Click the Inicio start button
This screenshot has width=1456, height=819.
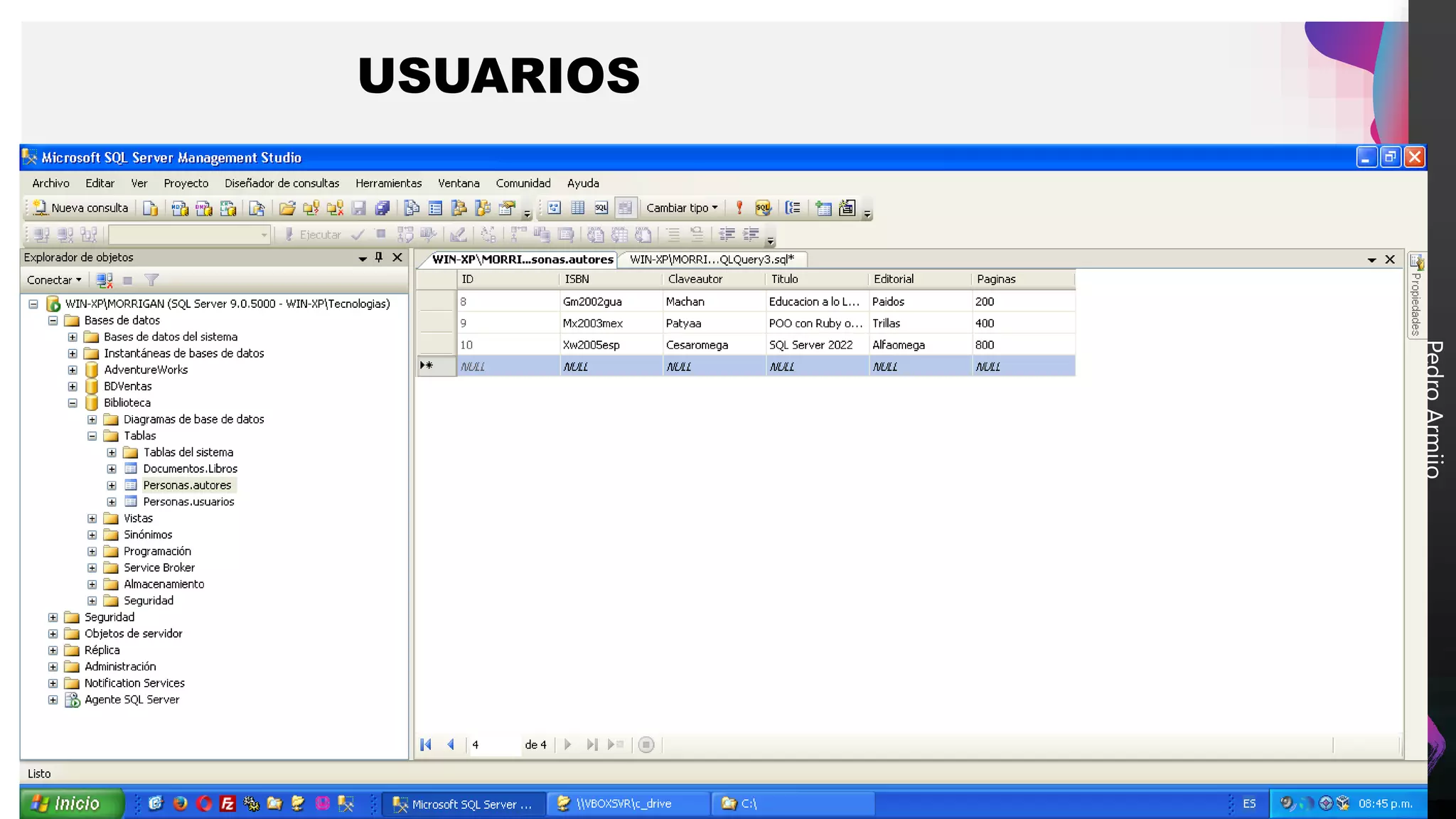(70, 803)
